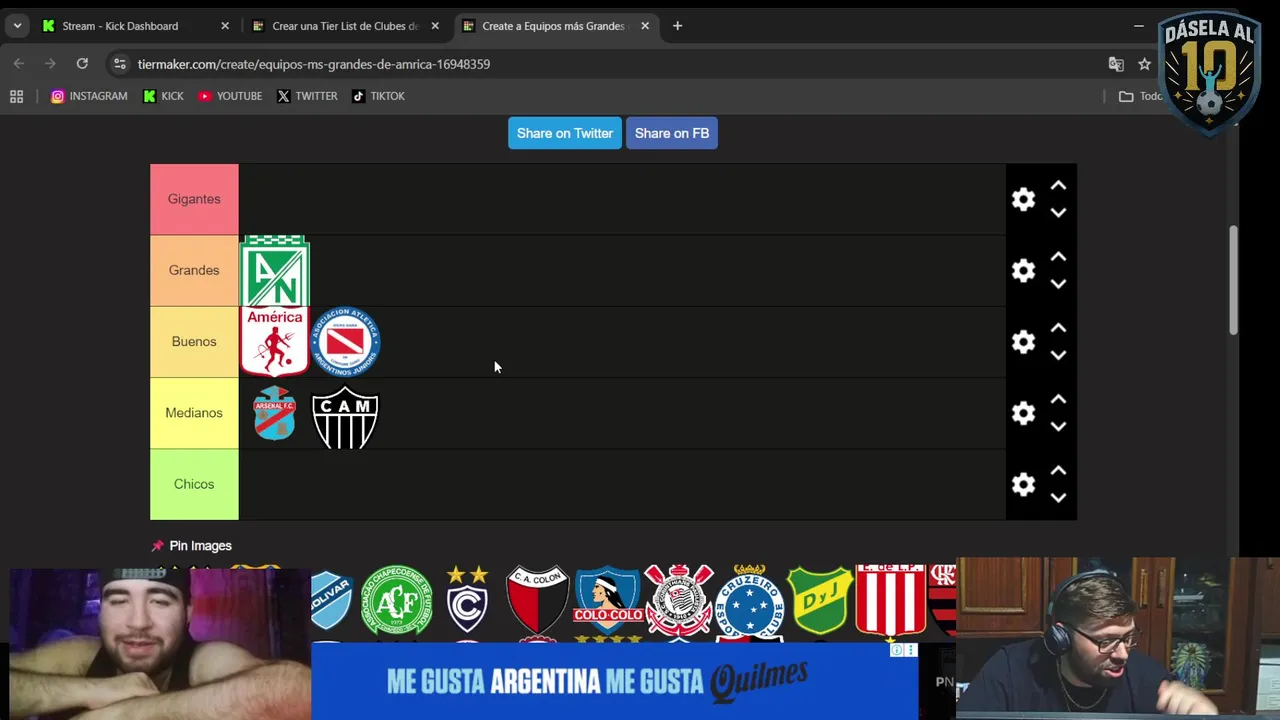
Task: Move Buenos row down with arrow
Action: click(x=1058, y=354)
